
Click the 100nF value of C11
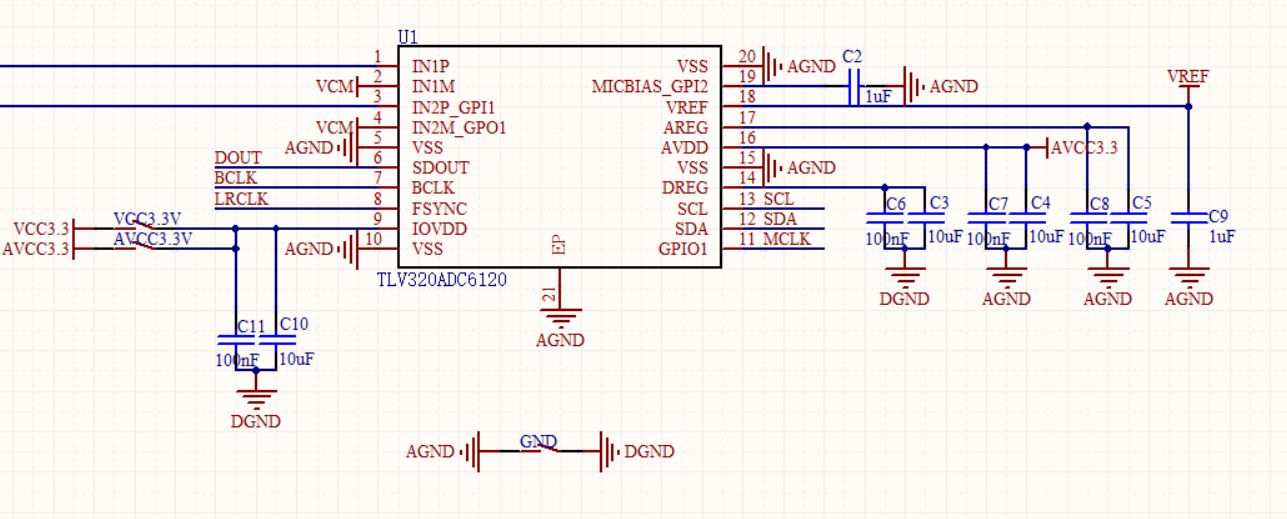237,359
